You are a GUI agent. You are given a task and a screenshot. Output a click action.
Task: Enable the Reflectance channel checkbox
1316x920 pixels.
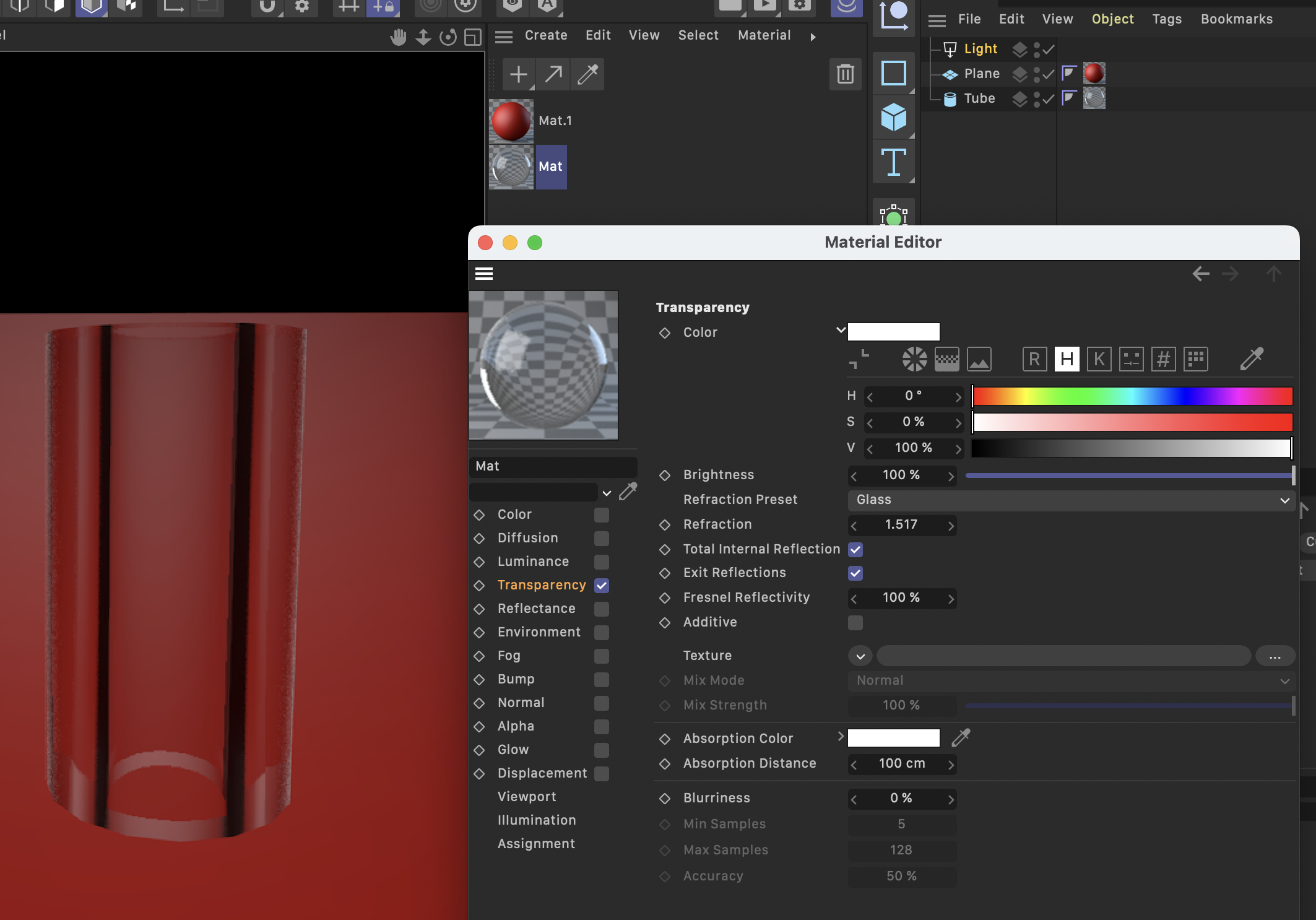[x=601, y=609]
